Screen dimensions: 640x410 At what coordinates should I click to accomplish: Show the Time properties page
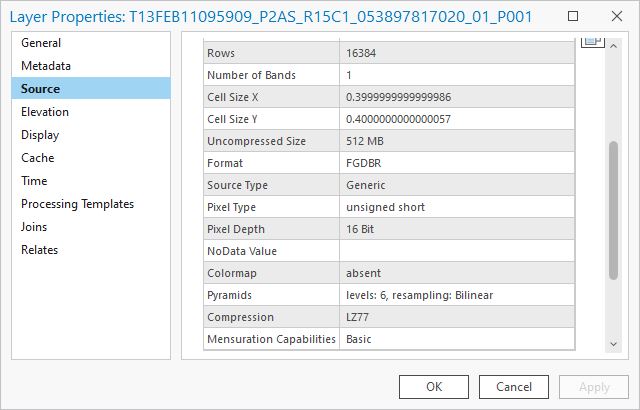[x=34, y=181]
